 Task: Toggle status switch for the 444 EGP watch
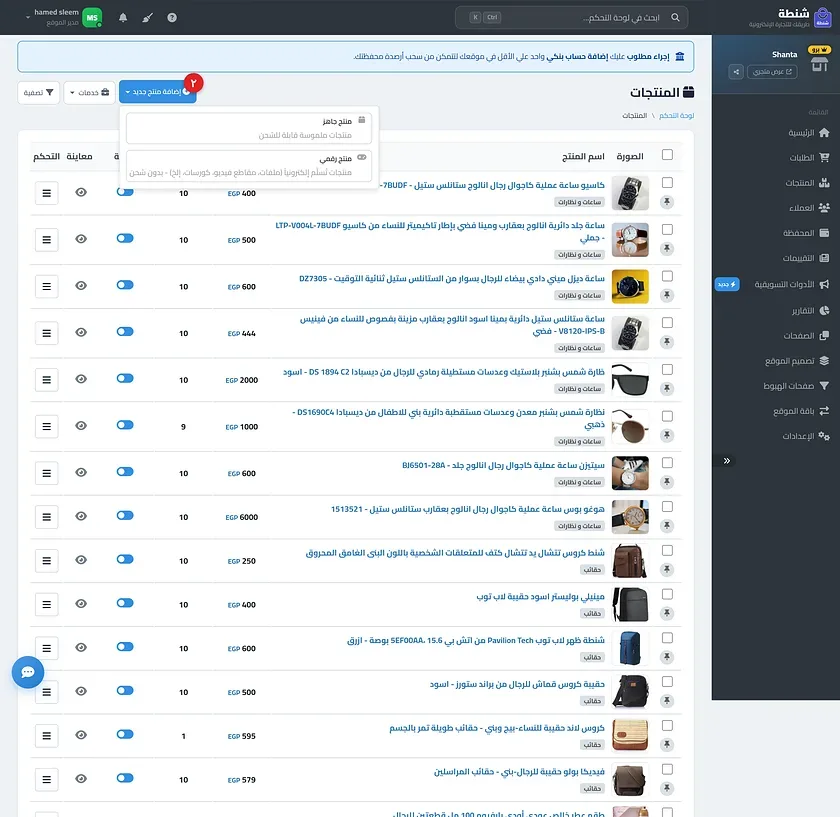(x=125, y=332)
